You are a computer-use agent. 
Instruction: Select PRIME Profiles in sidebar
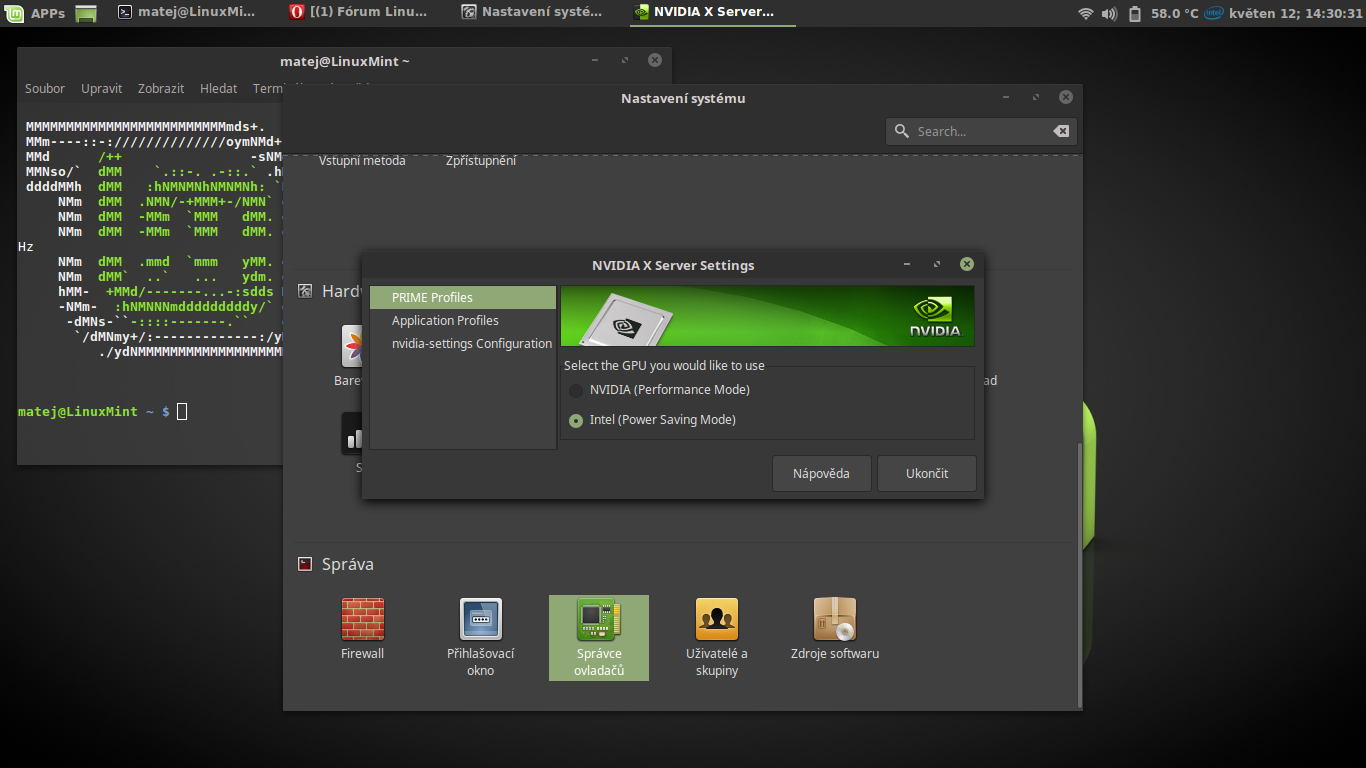click(432, 298)
